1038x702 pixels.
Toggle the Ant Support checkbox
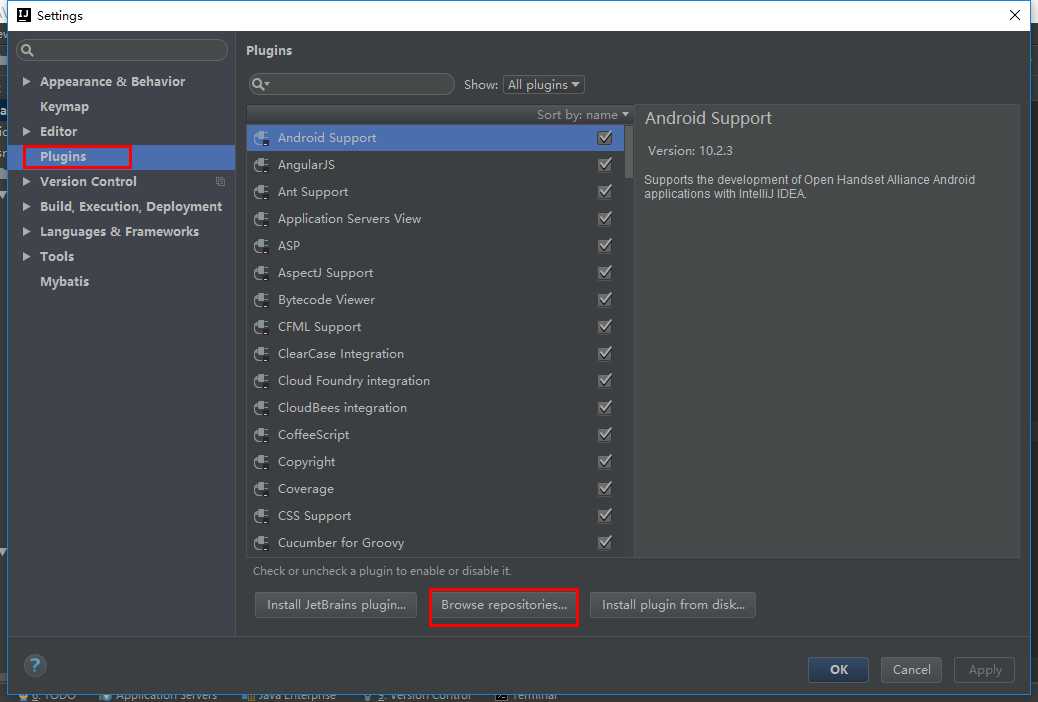[x=604, y=191]
